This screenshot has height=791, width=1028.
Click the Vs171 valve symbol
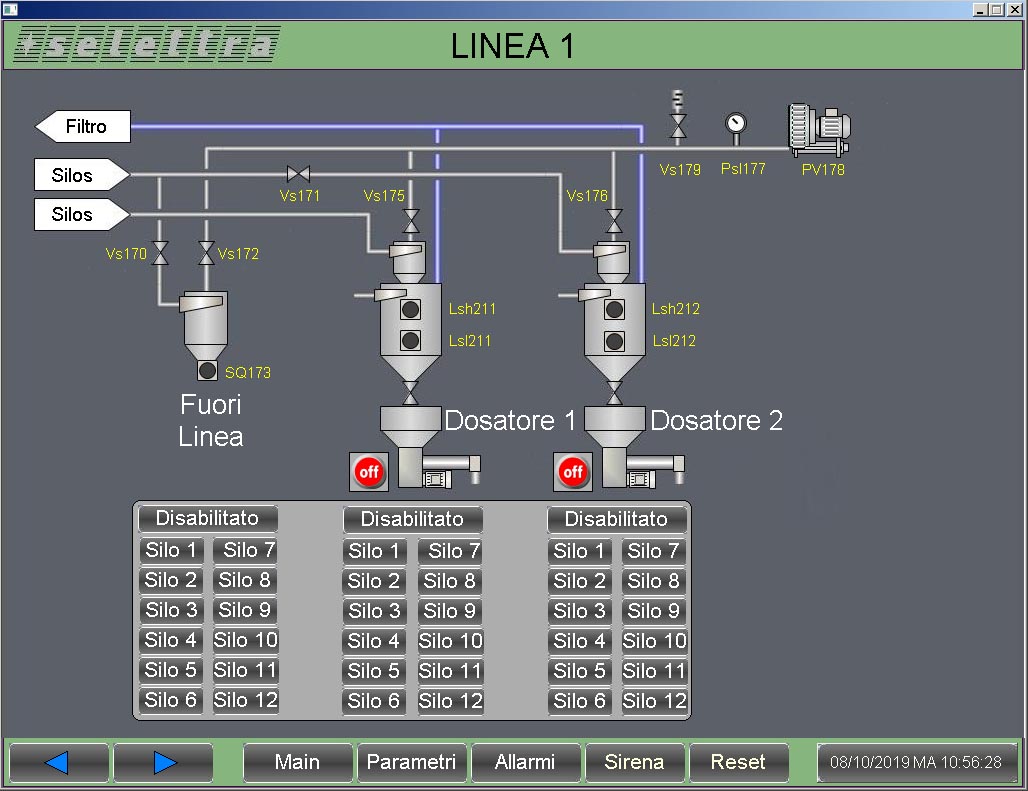click(298, 174)
